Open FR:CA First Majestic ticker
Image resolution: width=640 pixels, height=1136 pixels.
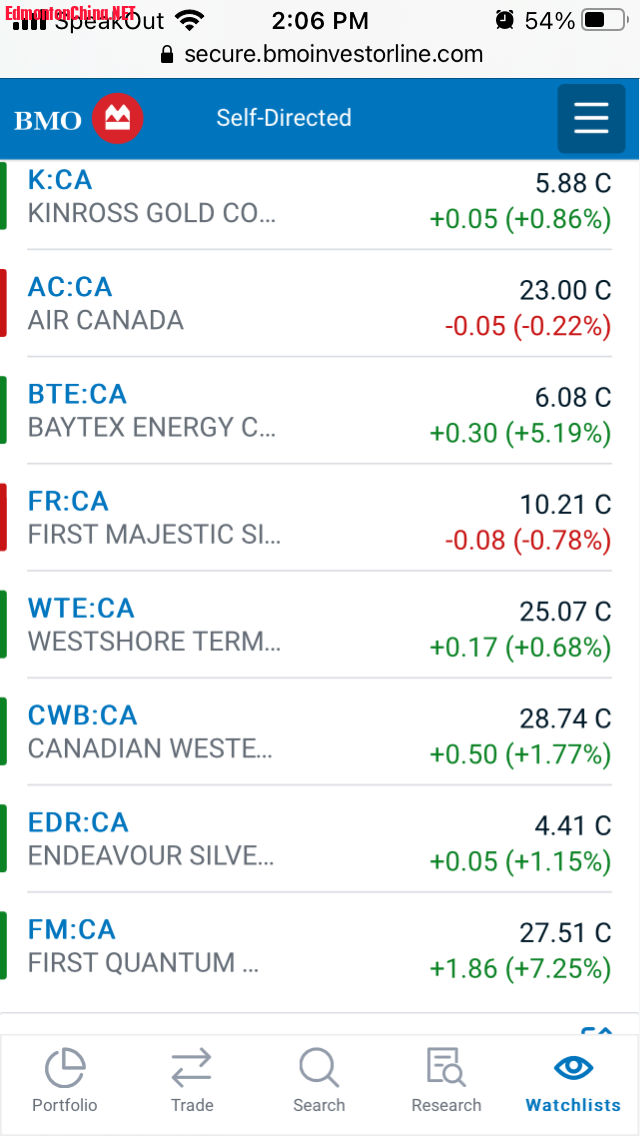point(68,501)
